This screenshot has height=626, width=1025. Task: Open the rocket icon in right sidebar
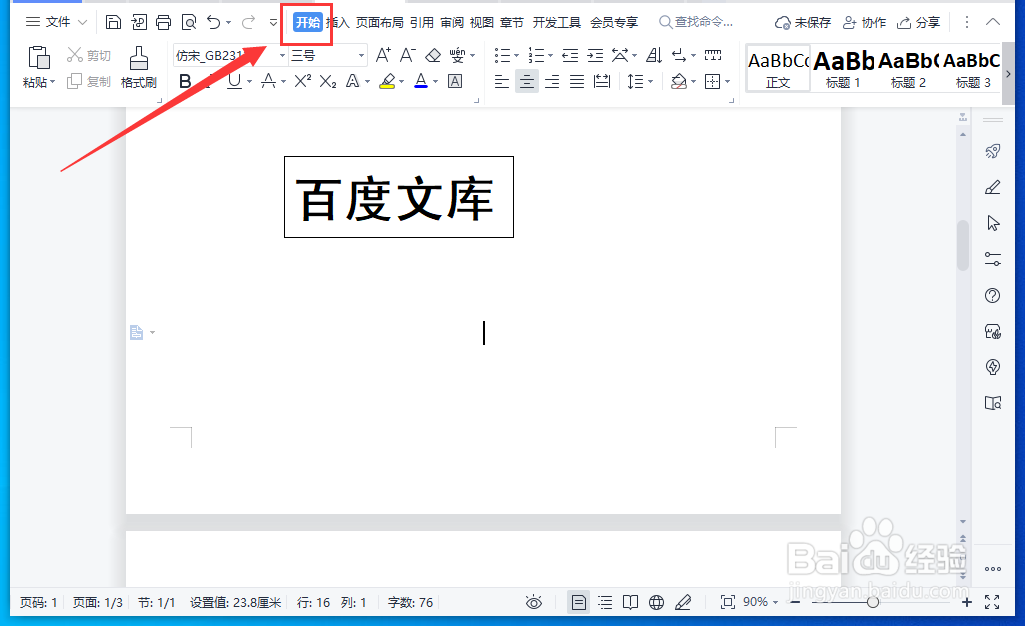click(x=993, y=152)
